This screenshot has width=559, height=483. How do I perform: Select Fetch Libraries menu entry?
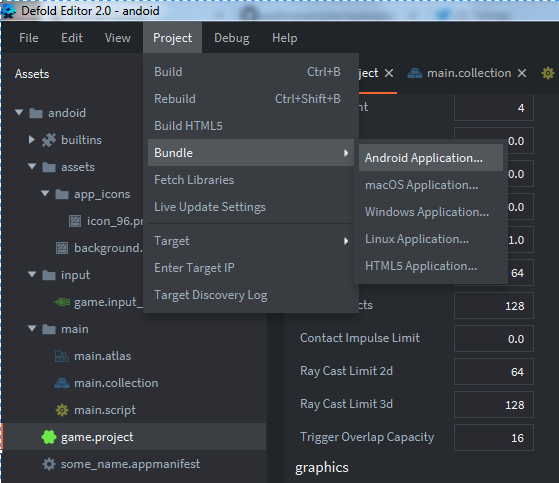tap(251, 180)
